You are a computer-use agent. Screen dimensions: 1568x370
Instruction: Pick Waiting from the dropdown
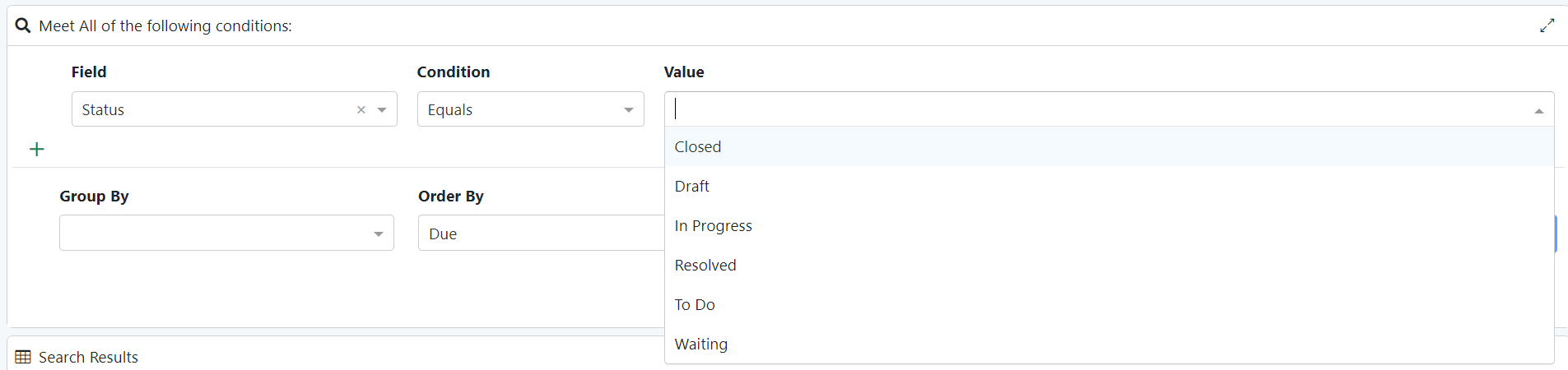click(701, 344)
